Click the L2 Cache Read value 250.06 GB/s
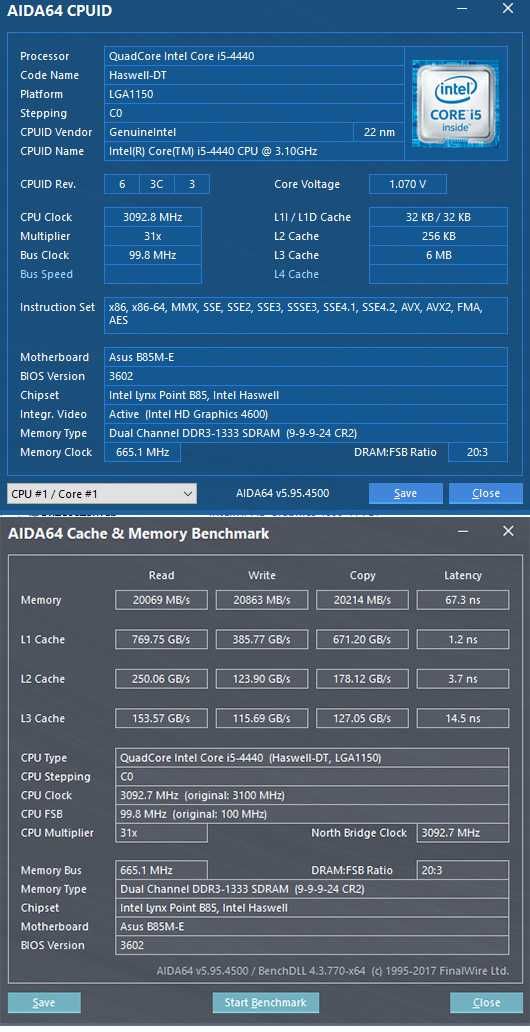 tap(161, 679)
